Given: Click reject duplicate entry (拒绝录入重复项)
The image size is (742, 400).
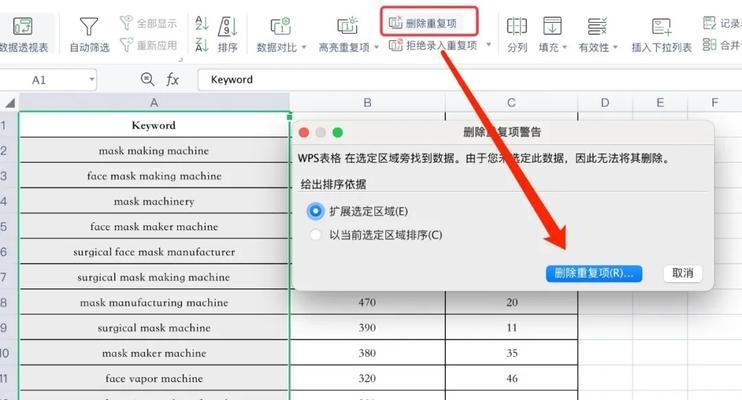Looking at the screenshot, I should [433, 45].
